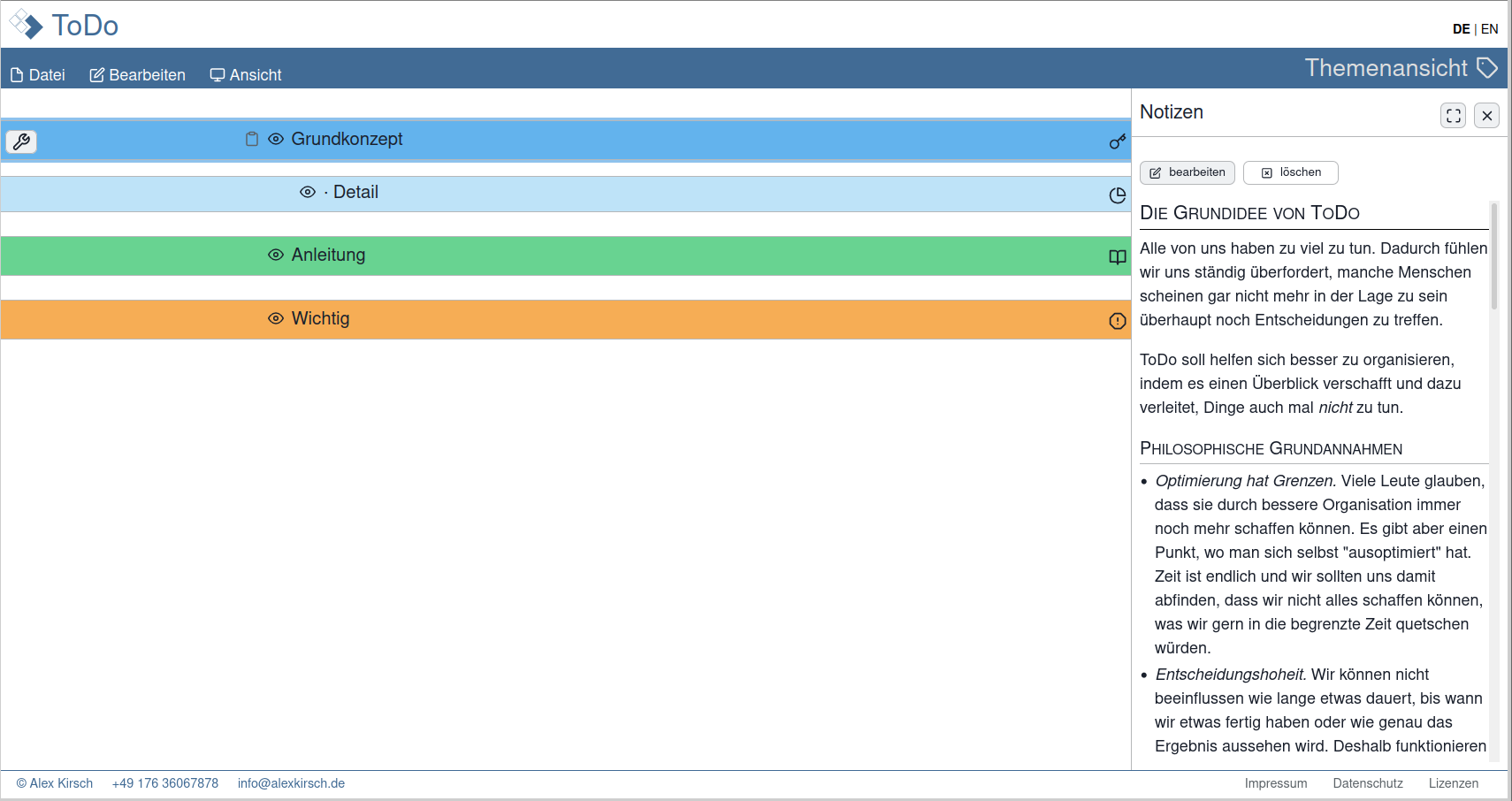Open the wrench tools button

pyautogui.click(x=21, y=141)
